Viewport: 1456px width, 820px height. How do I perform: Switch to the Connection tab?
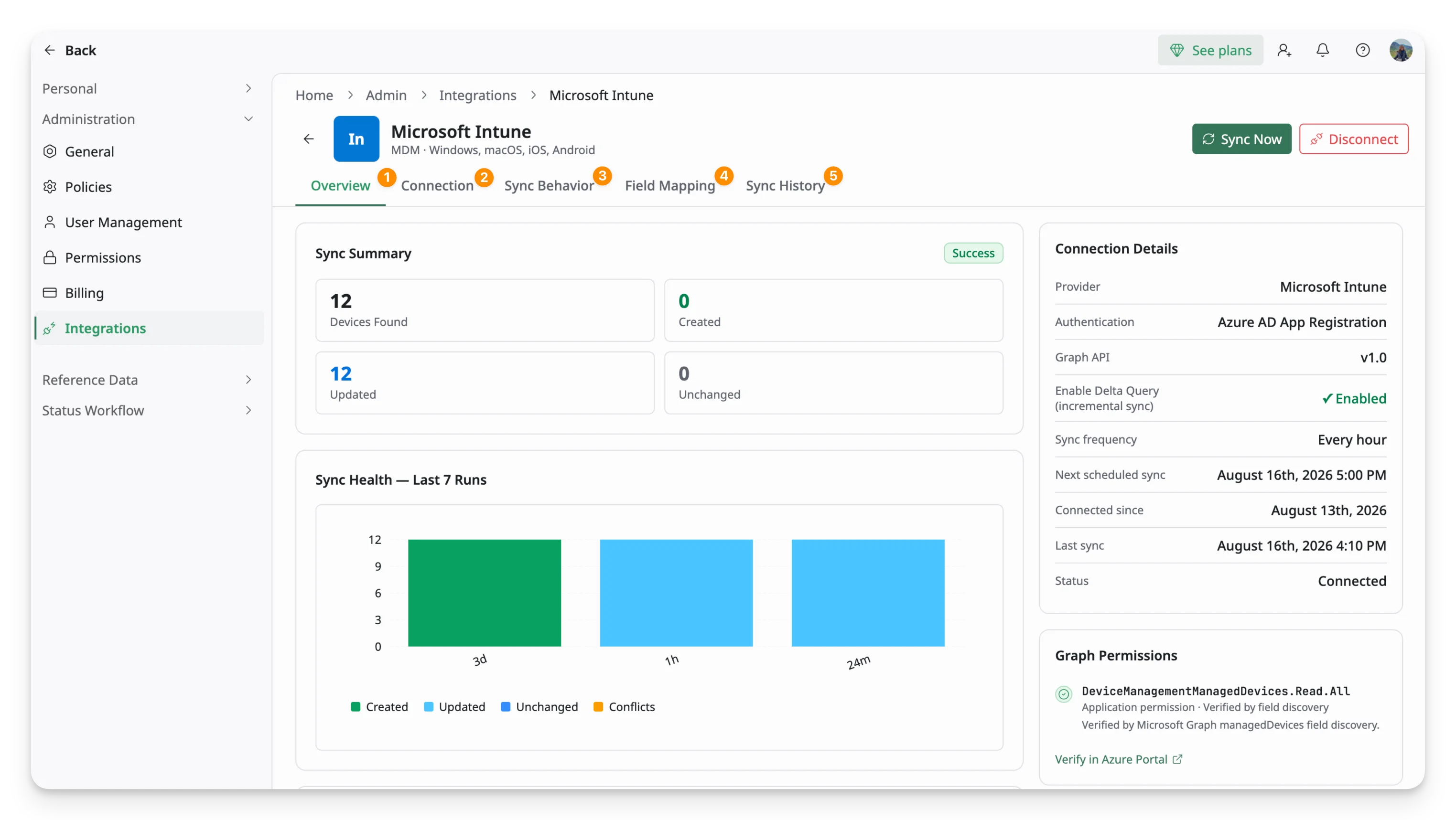(x=437, y=185)
